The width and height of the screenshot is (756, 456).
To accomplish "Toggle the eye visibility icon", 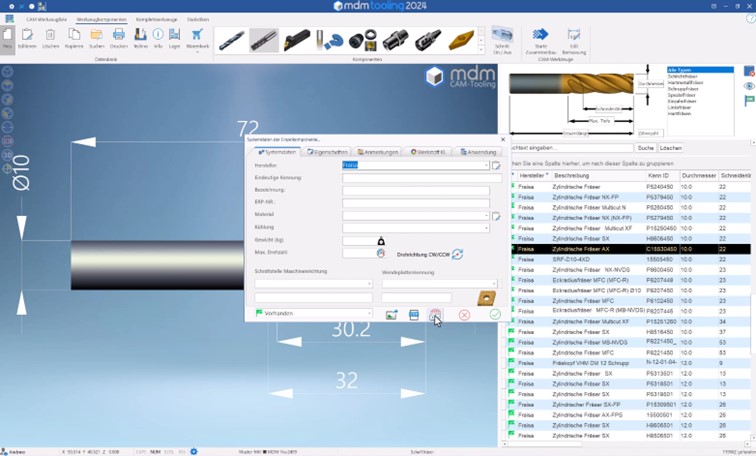I will (749, 86).
